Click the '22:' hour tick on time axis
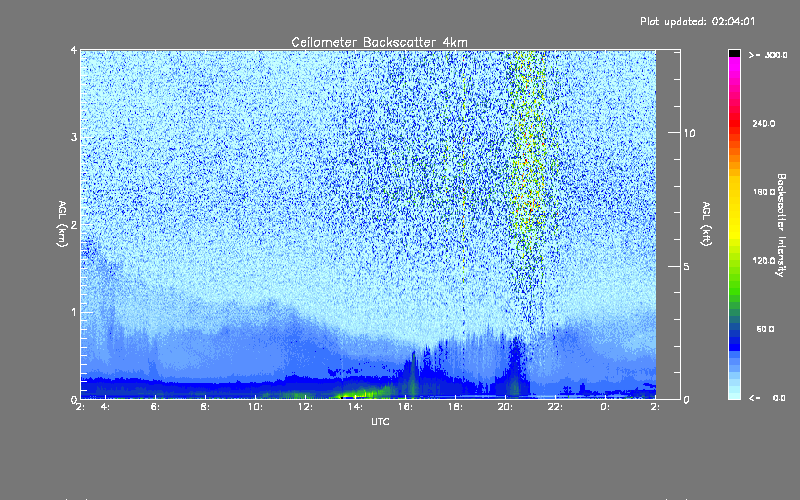This screenshot has width=800, height=500. tap(555, 407)
